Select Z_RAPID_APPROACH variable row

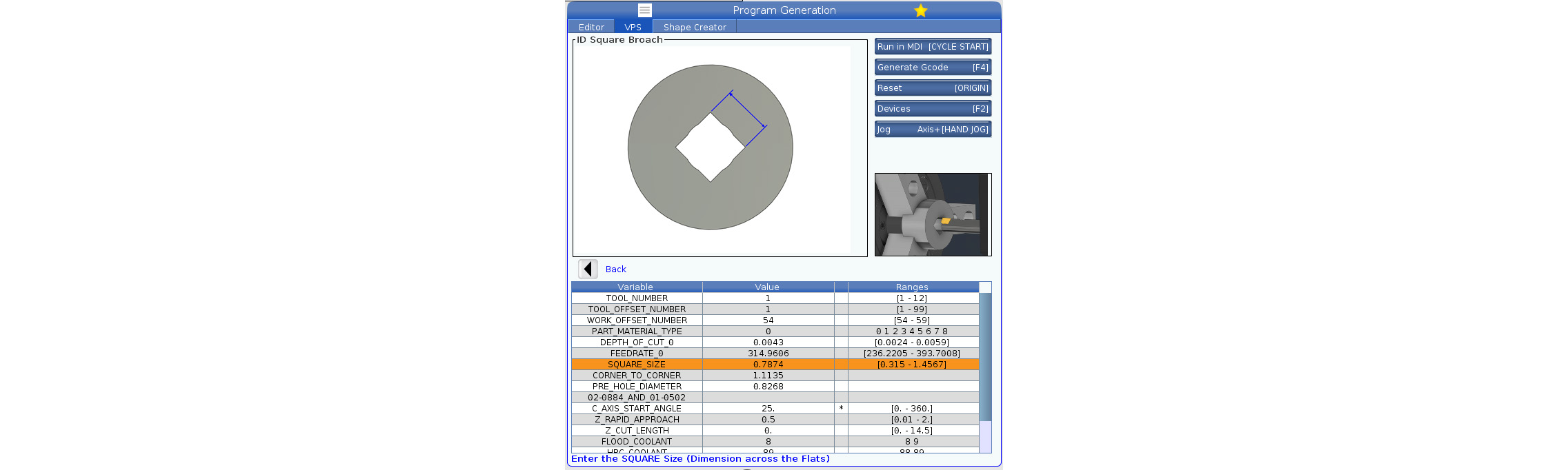[x=775, y=420]
